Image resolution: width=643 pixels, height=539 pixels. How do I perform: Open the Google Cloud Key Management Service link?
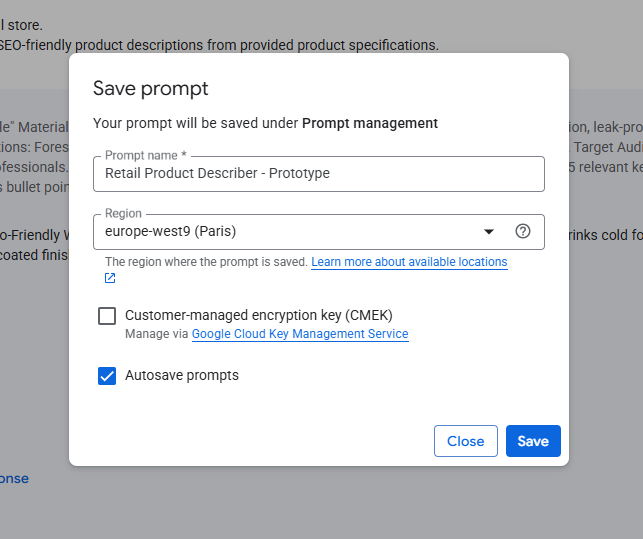(300, 334)
